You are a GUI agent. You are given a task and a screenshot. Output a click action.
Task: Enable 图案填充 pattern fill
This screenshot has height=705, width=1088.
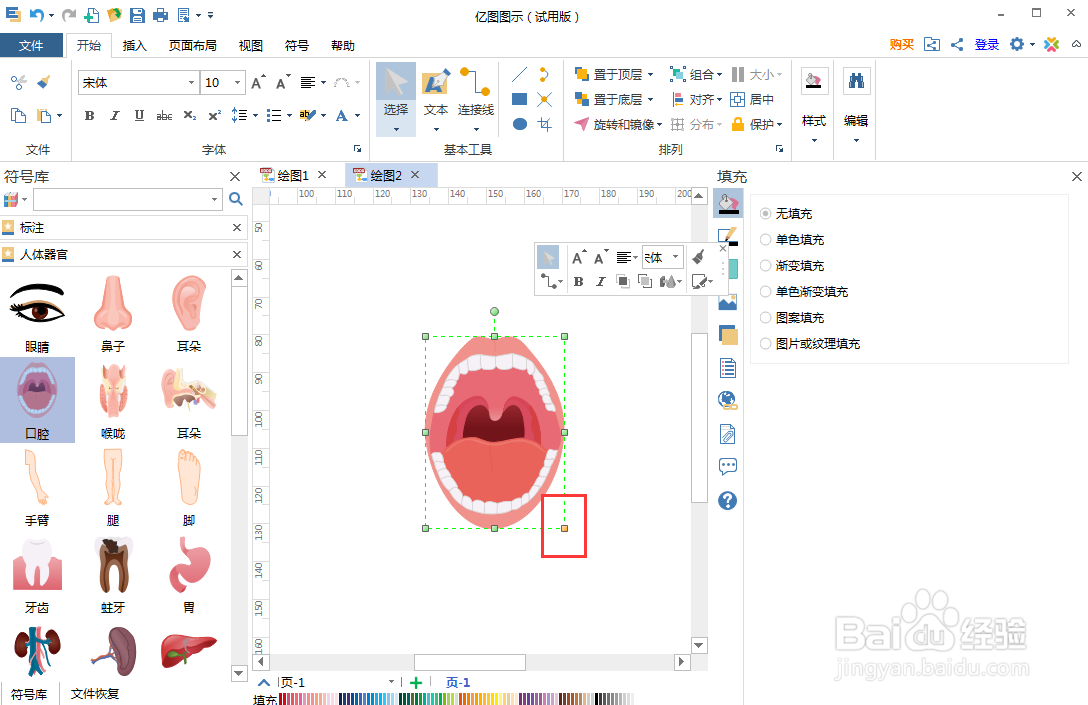point(793,317)
